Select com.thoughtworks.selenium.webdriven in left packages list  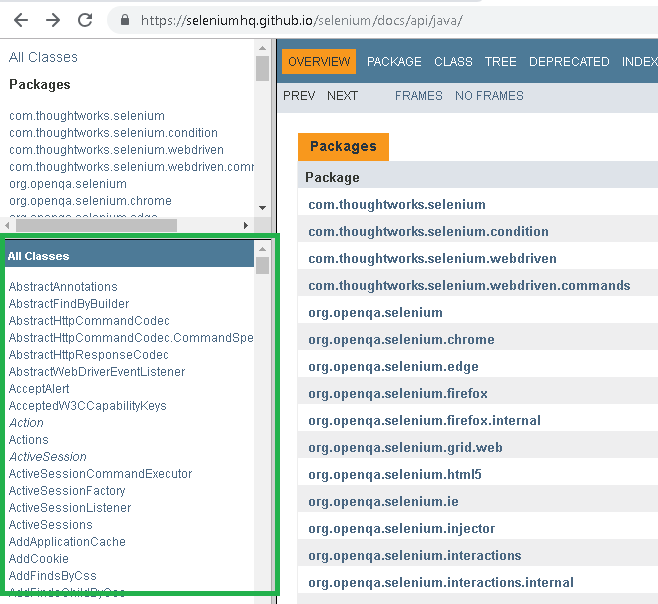point(116,150)
